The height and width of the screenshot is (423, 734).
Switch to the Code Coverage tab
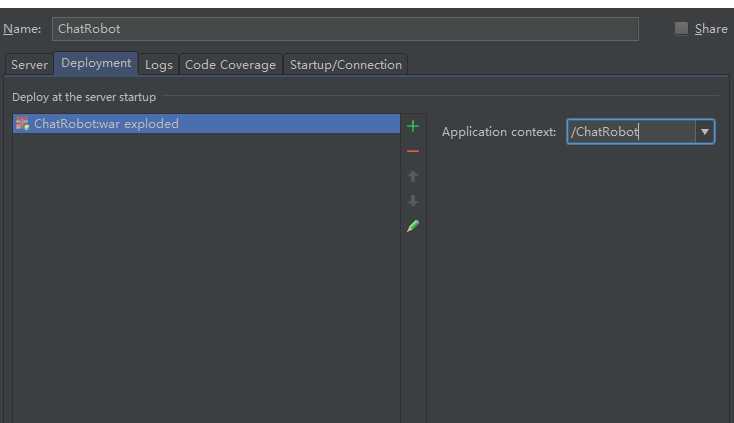coord(230,65)
